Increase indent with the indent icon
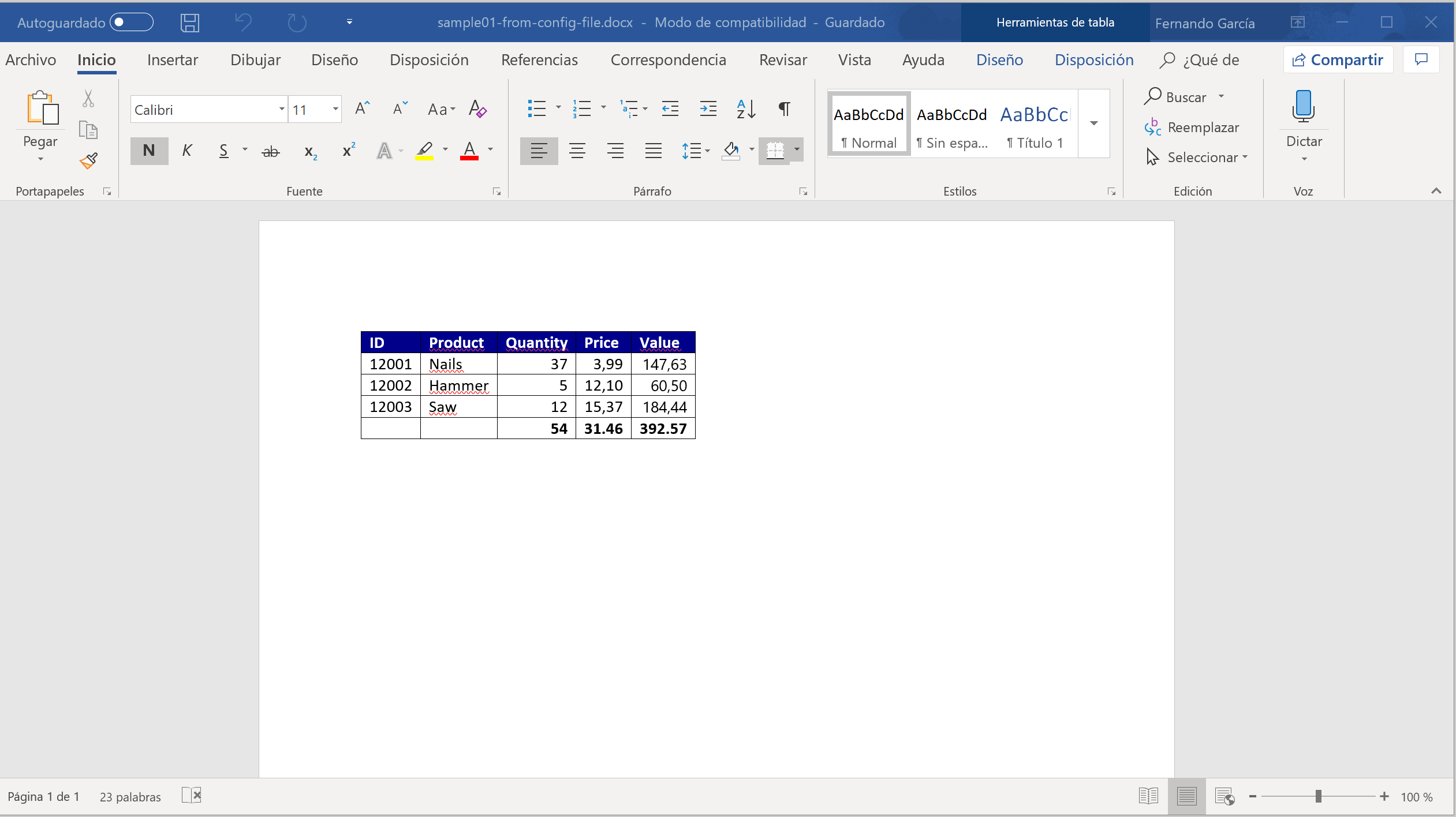Screen dimensions: 1456x817 (x=708, y=108)
